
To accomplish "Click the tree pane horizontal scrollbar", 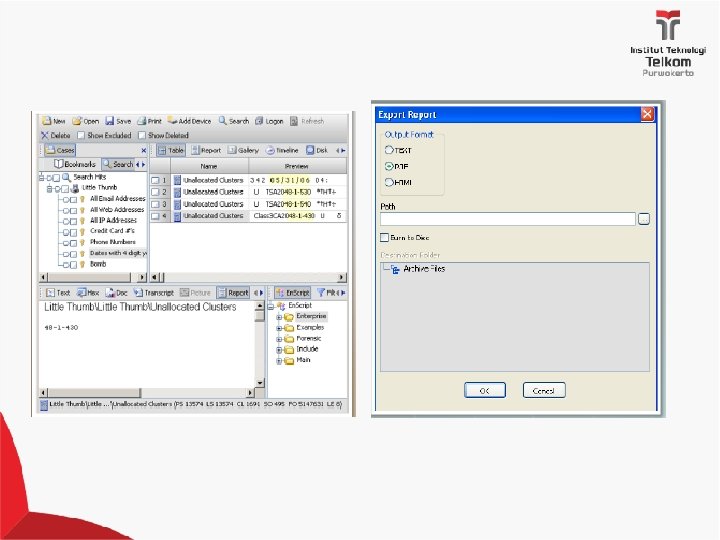I will click(93, 277).
